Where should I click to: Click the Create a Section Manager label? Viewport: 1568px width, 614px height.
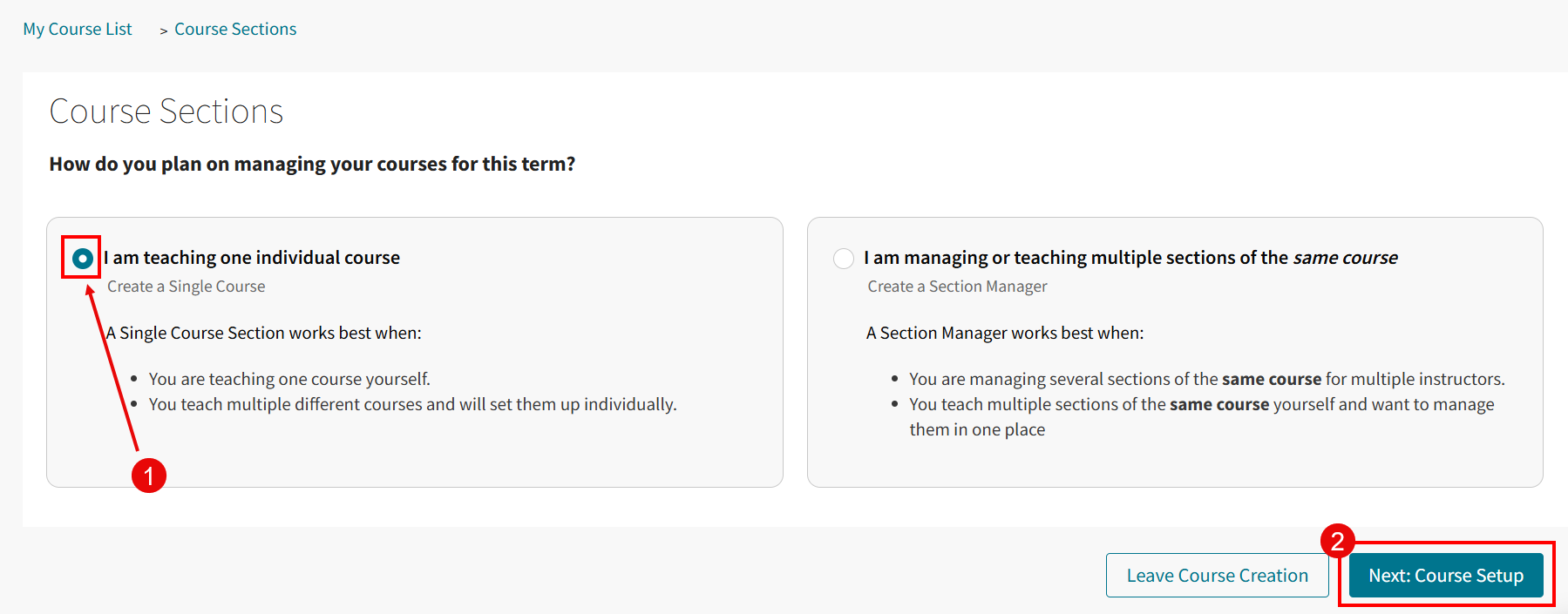click(x=956, y=286)
